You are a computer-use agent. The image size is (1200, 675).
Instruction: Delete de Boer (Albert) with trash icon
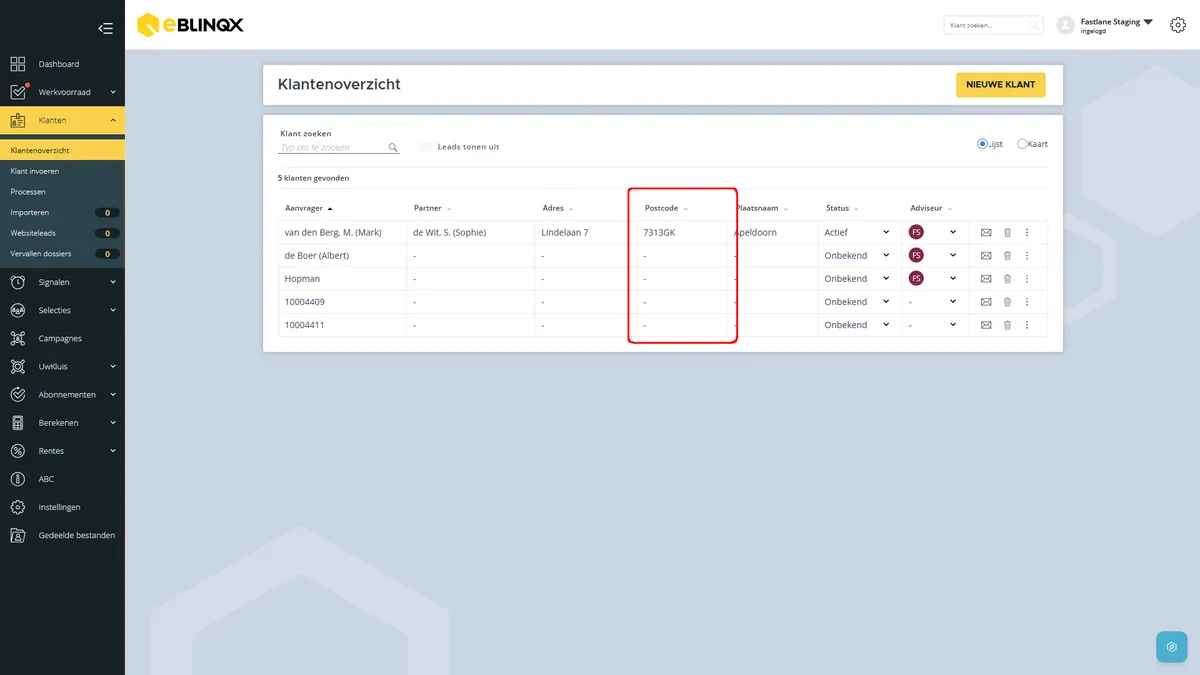[1007, 255]
